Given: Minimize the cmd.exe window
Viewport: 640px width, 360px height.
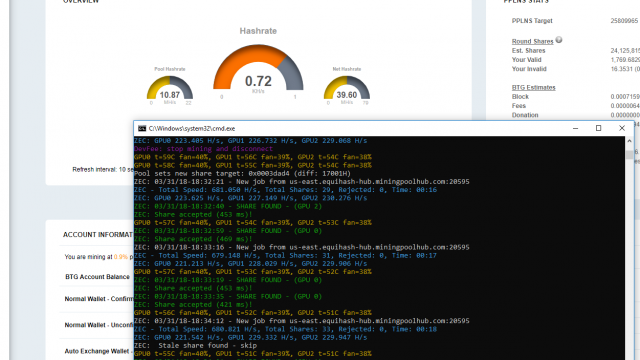Looking at the screenshot, I should [576, 128].
